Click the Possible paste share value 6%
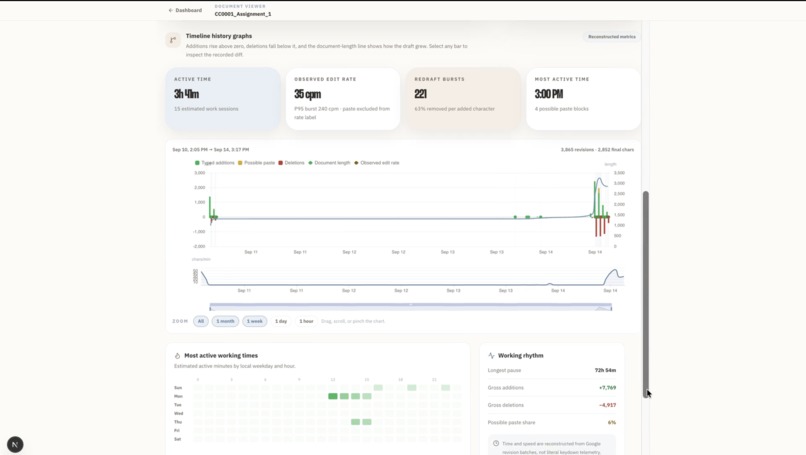 (612, 423)
